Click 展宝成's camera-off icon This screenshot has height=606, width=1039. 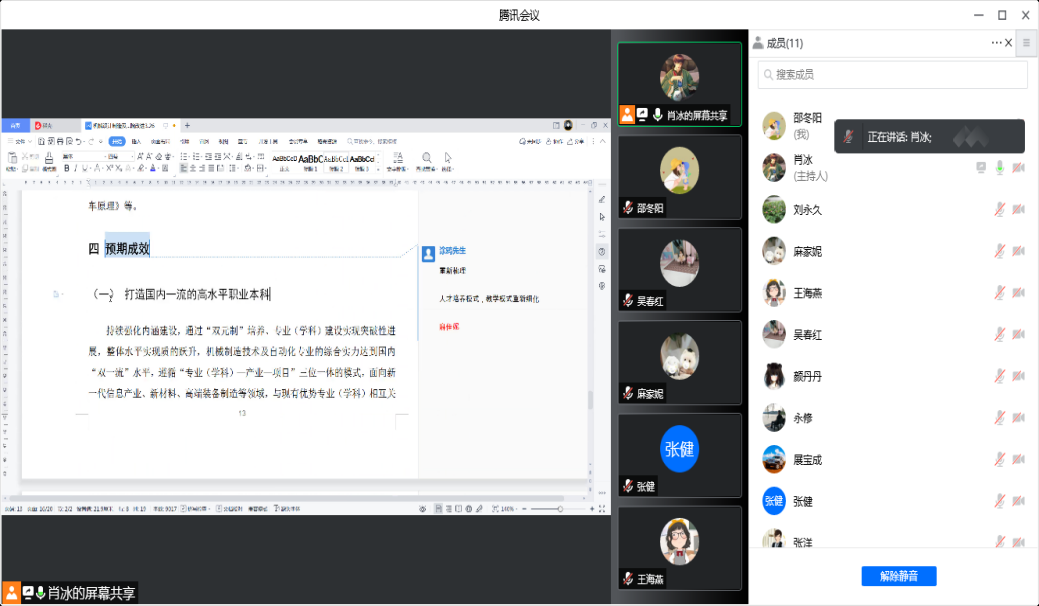pyautogui.click(x=1018, y=460)
